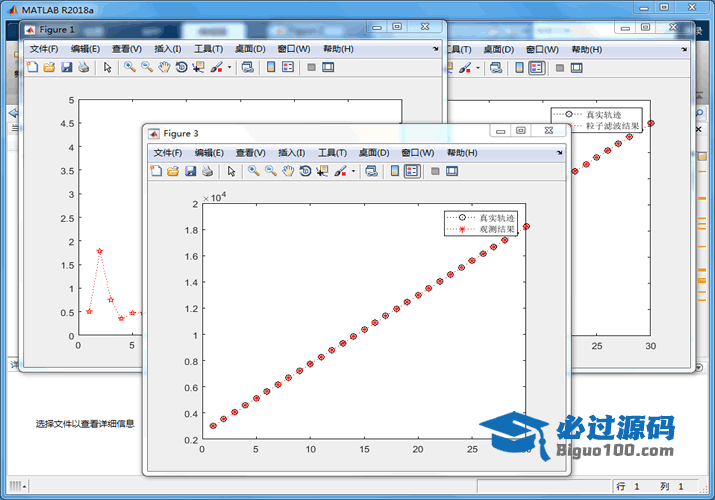Insert Colorbar icon in Figure 3

[x=395, y=171]
